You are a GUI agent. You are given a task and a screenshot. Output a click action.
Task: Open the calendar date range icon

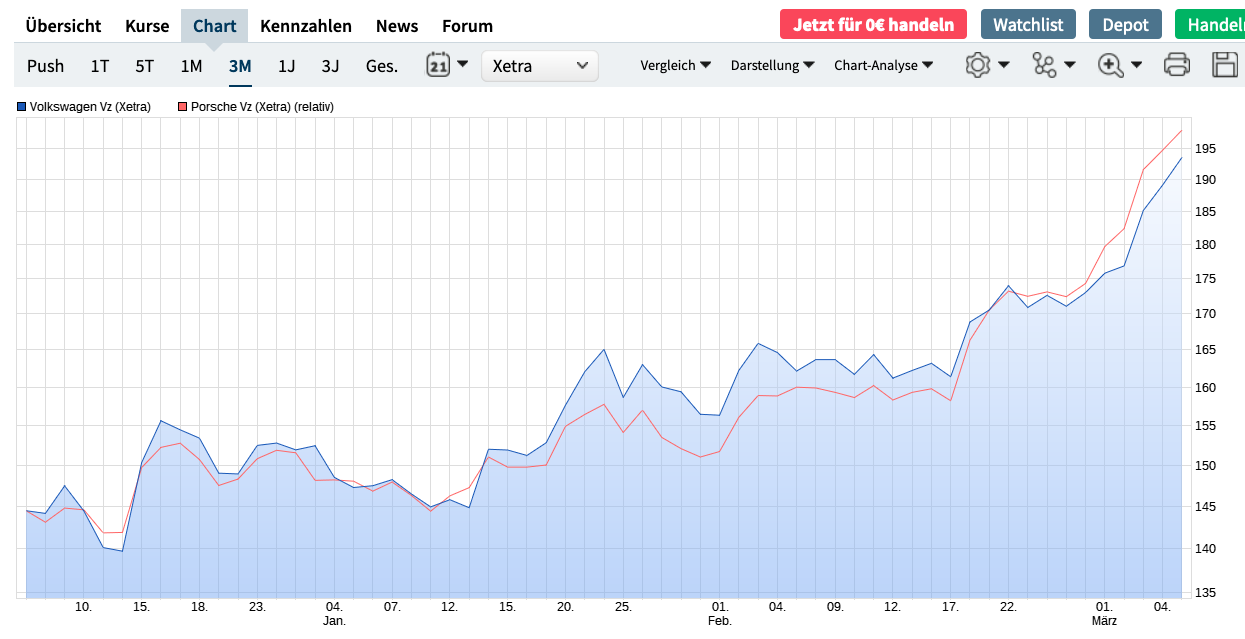click(x=438, y=65)
